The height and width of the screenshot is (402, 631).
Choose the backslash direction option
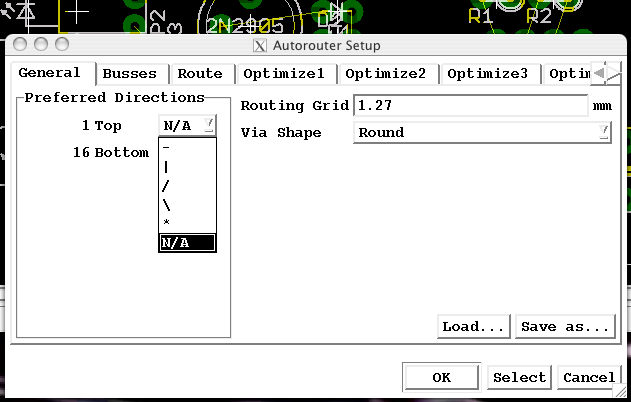tap(188, 205)
